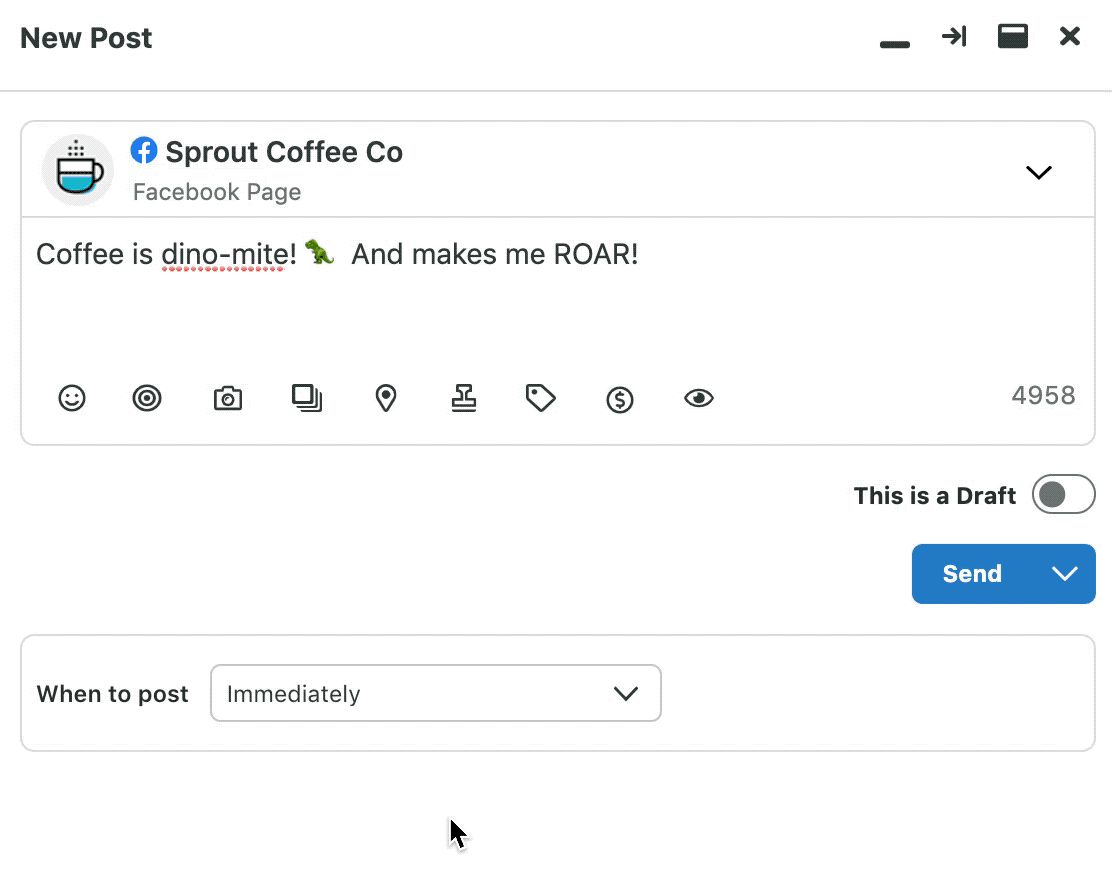The image size is (1112, 884).
Task: Select the targeting options icon
Action: [147, 398]
